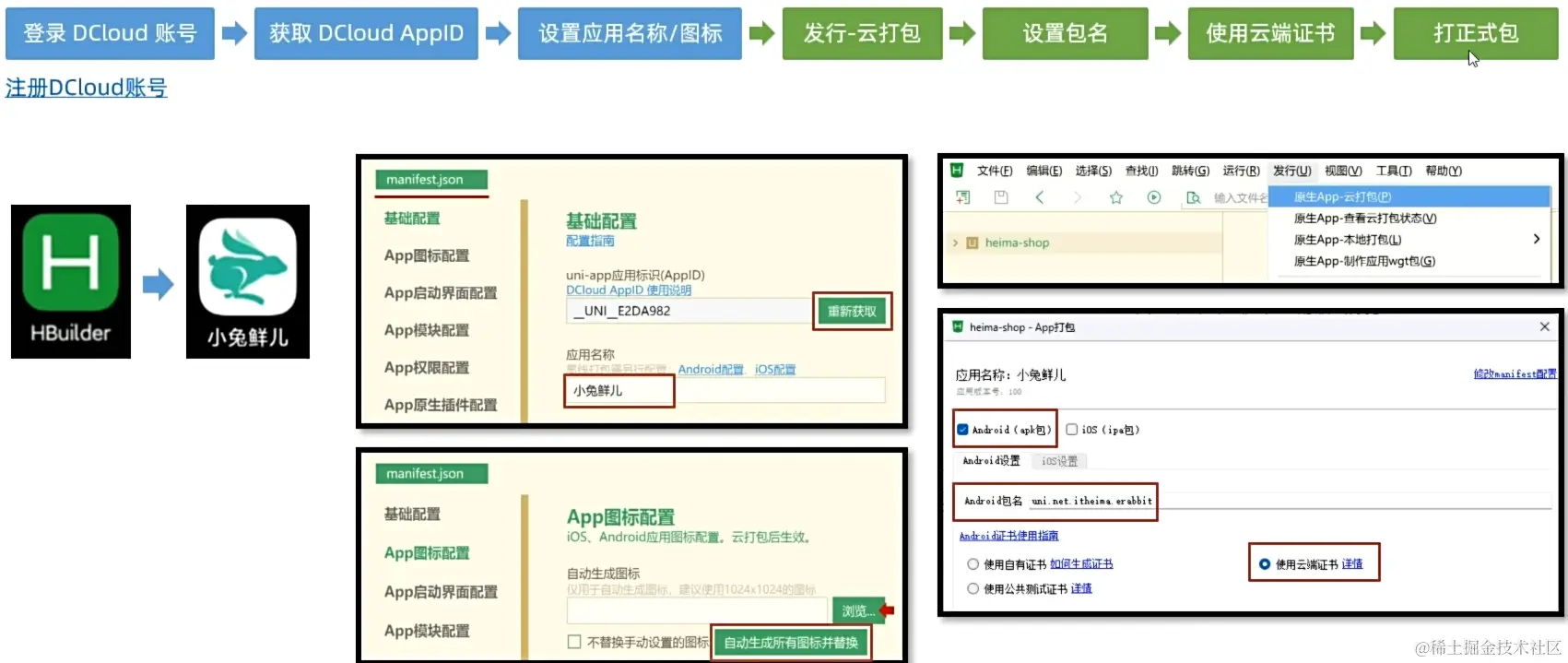Click the heima-shop project folder icon

coord(972,243)
